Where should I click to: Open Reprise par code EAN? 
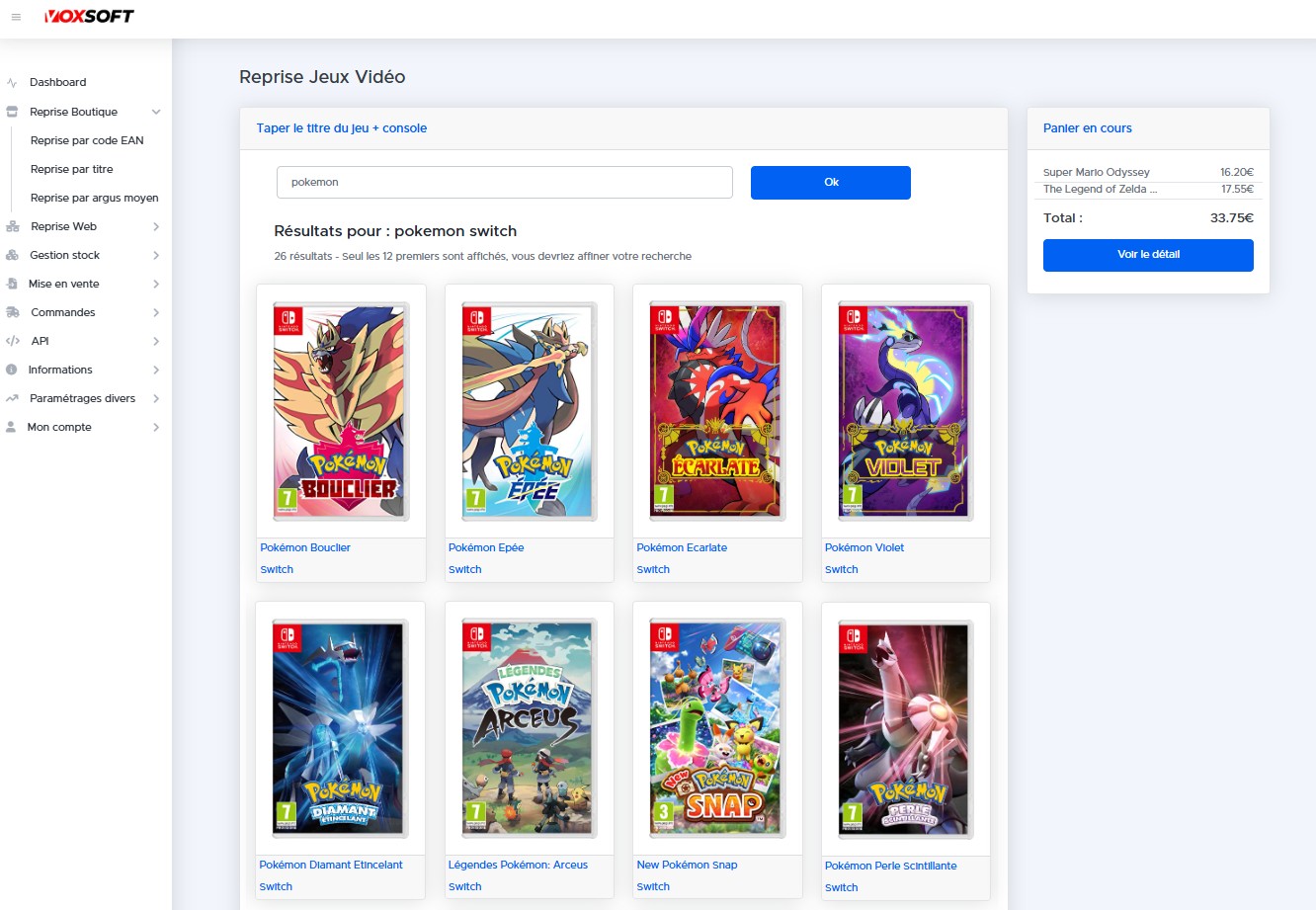87,140
